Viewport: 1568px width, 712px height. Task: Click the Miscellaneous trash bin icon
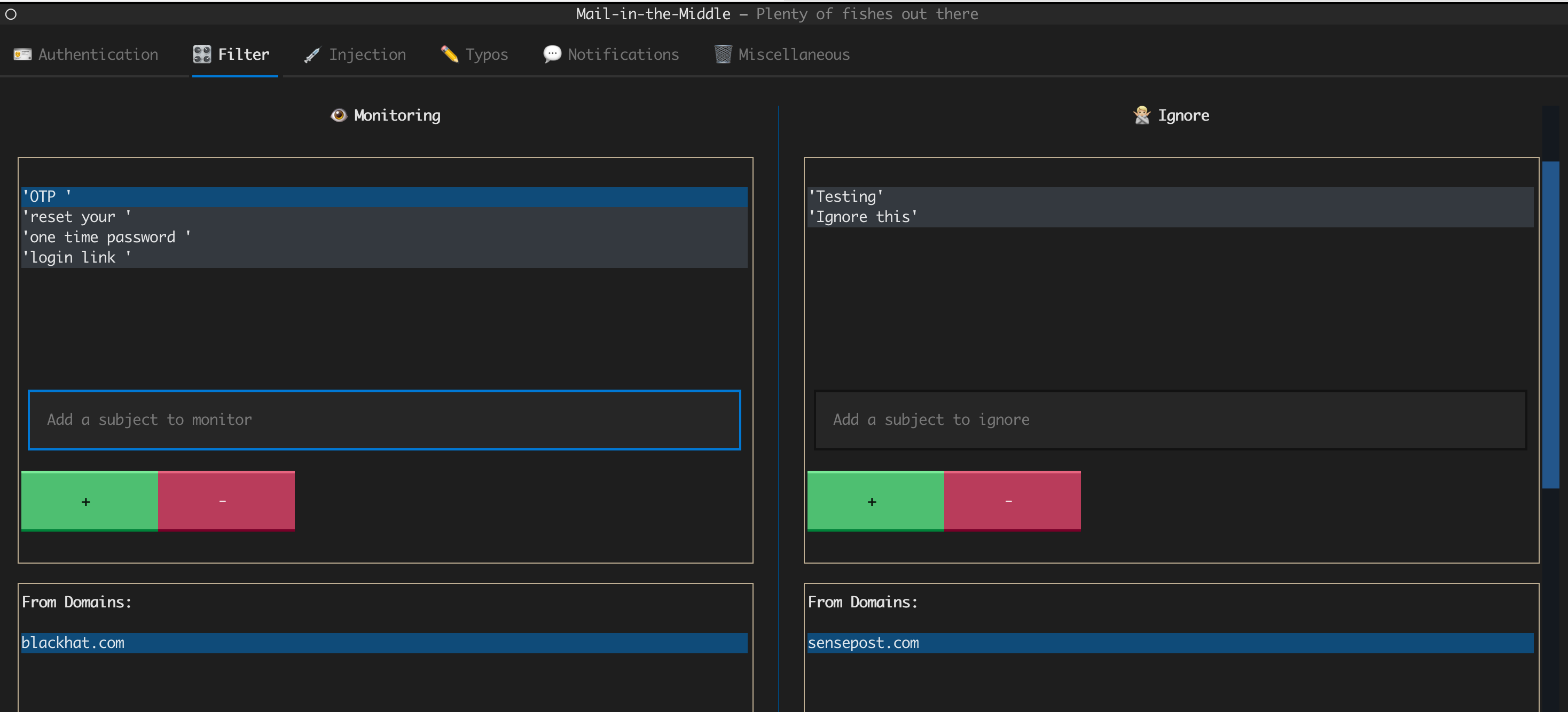[723, 54]
